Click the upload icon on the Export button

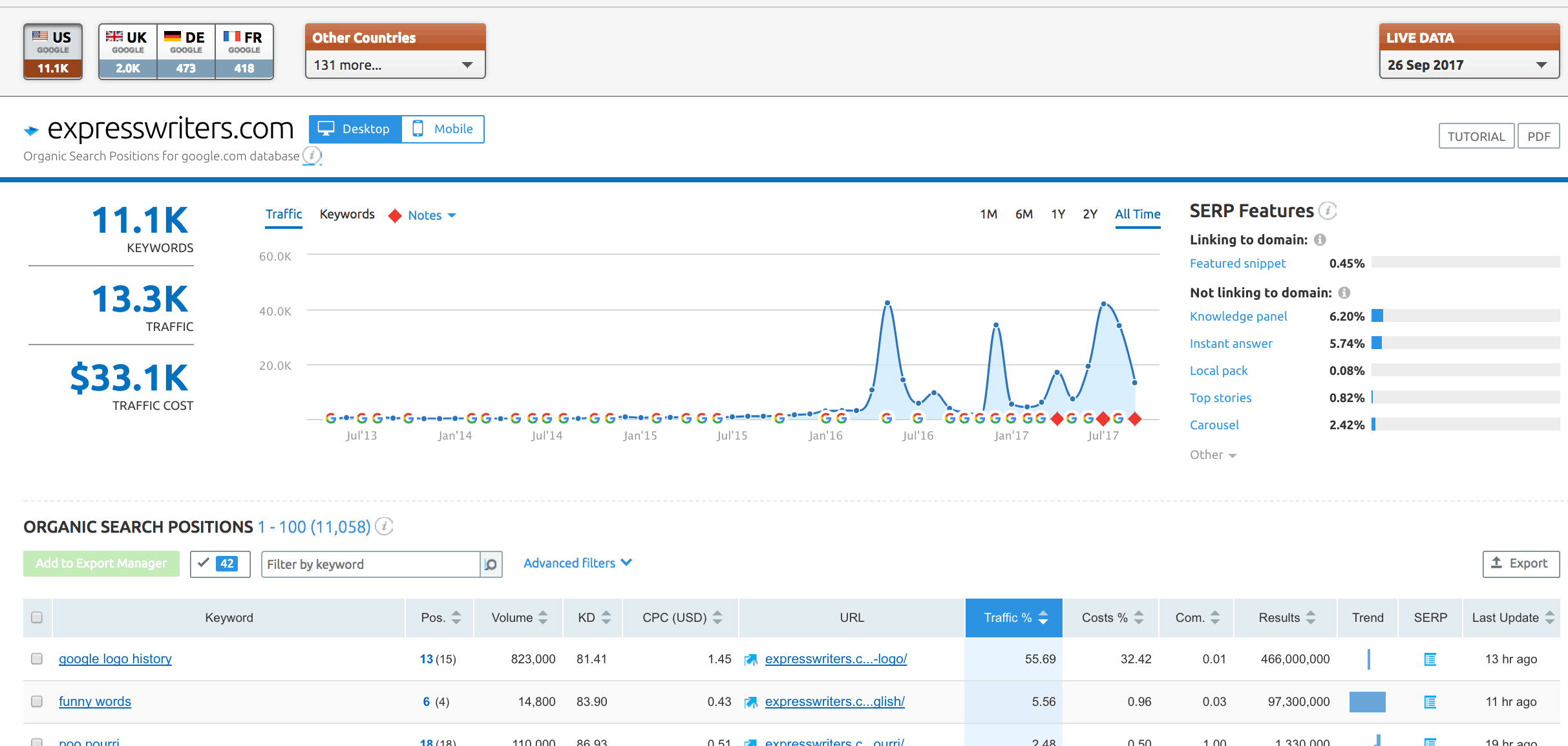click(1496, 563)
